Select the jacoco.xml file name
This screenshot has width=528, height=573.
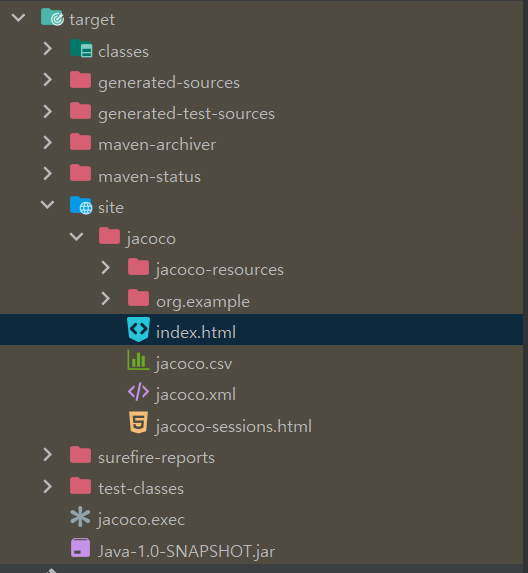point(195,395)
